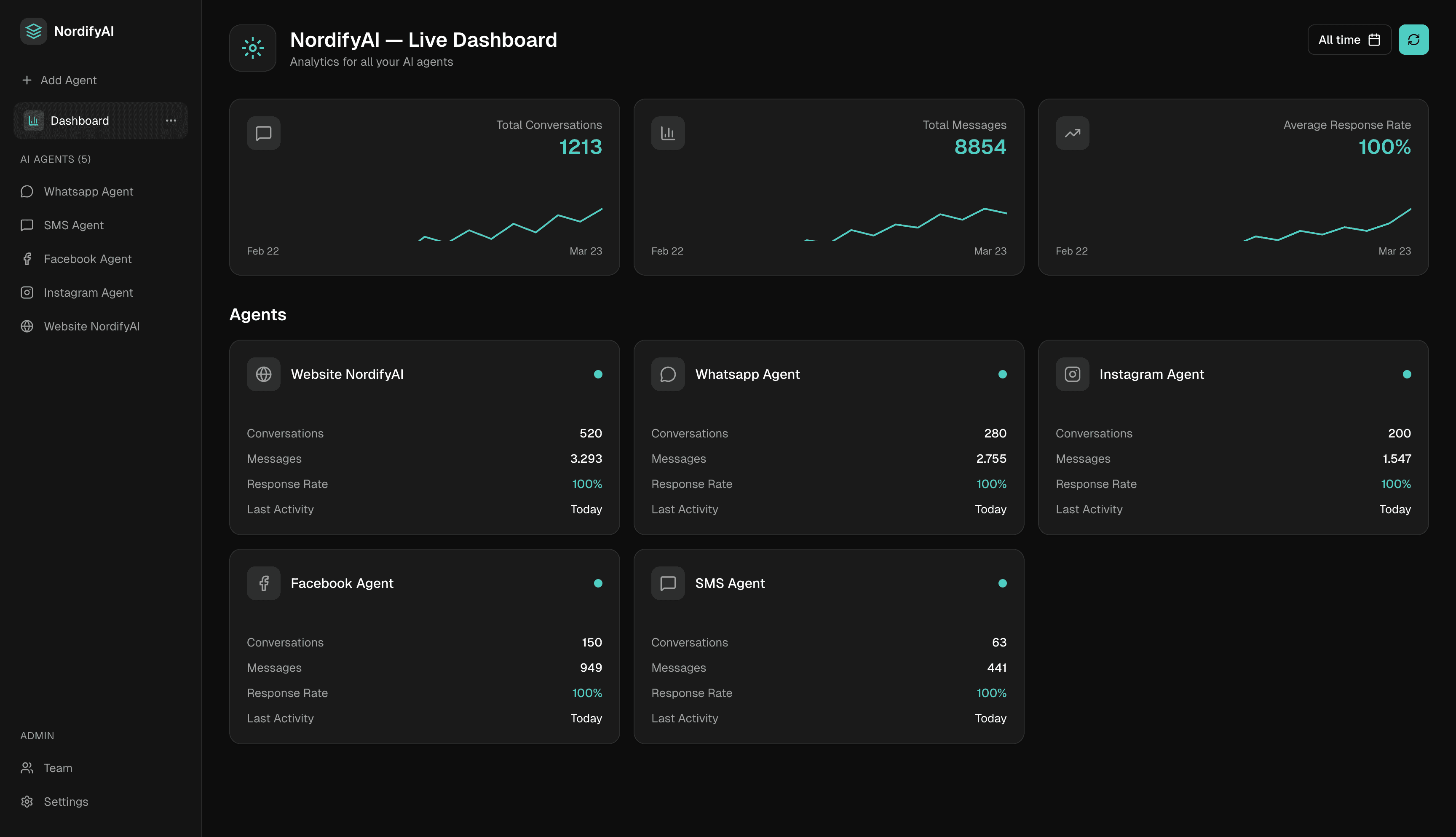Click the Average Response Rate trend icon
Viewport: 1456px width, 837px height.
(x=1072, y=133)
